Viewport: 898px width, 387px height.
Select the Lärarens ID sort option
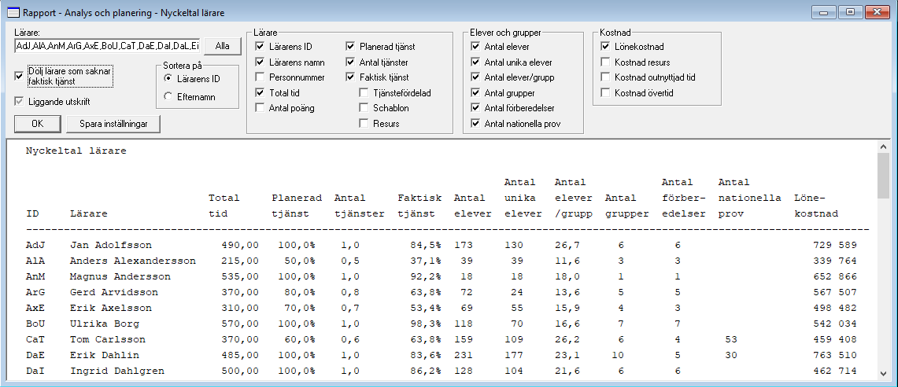coord(168,78)
